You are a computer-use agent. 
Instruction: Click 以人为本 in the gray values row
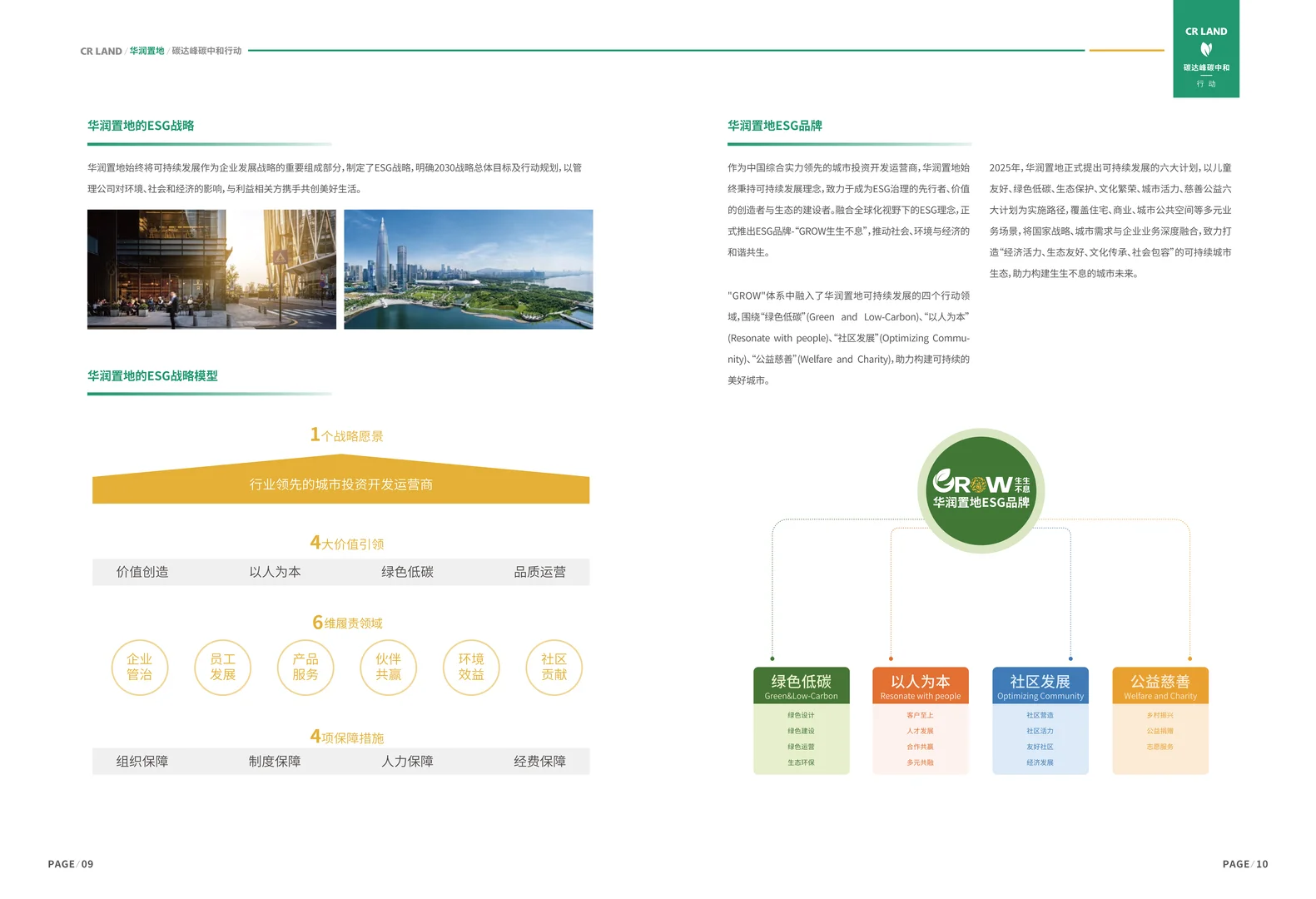coord(275,572)
